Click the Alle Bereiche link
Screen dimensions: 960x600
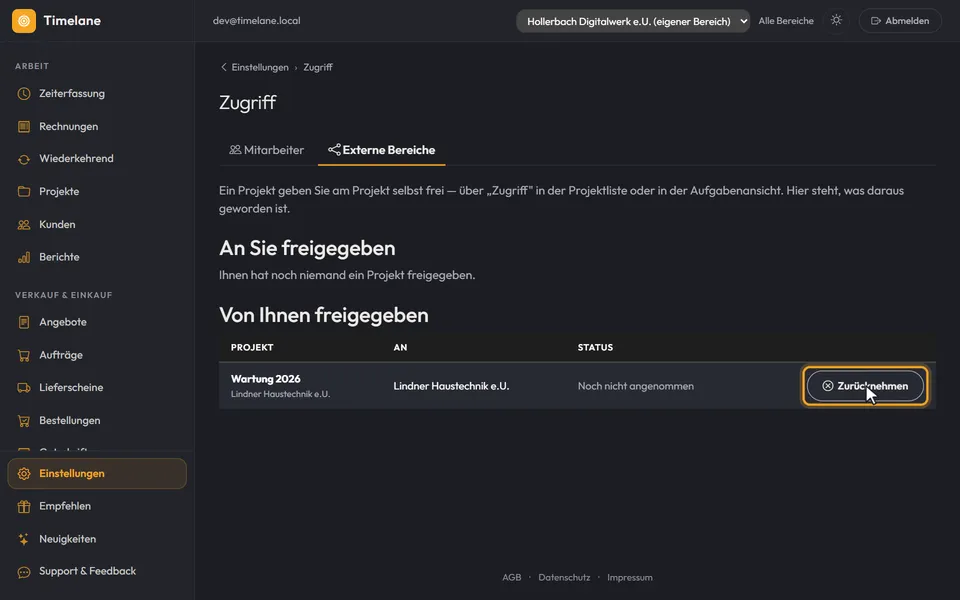[x=786, y=21]
